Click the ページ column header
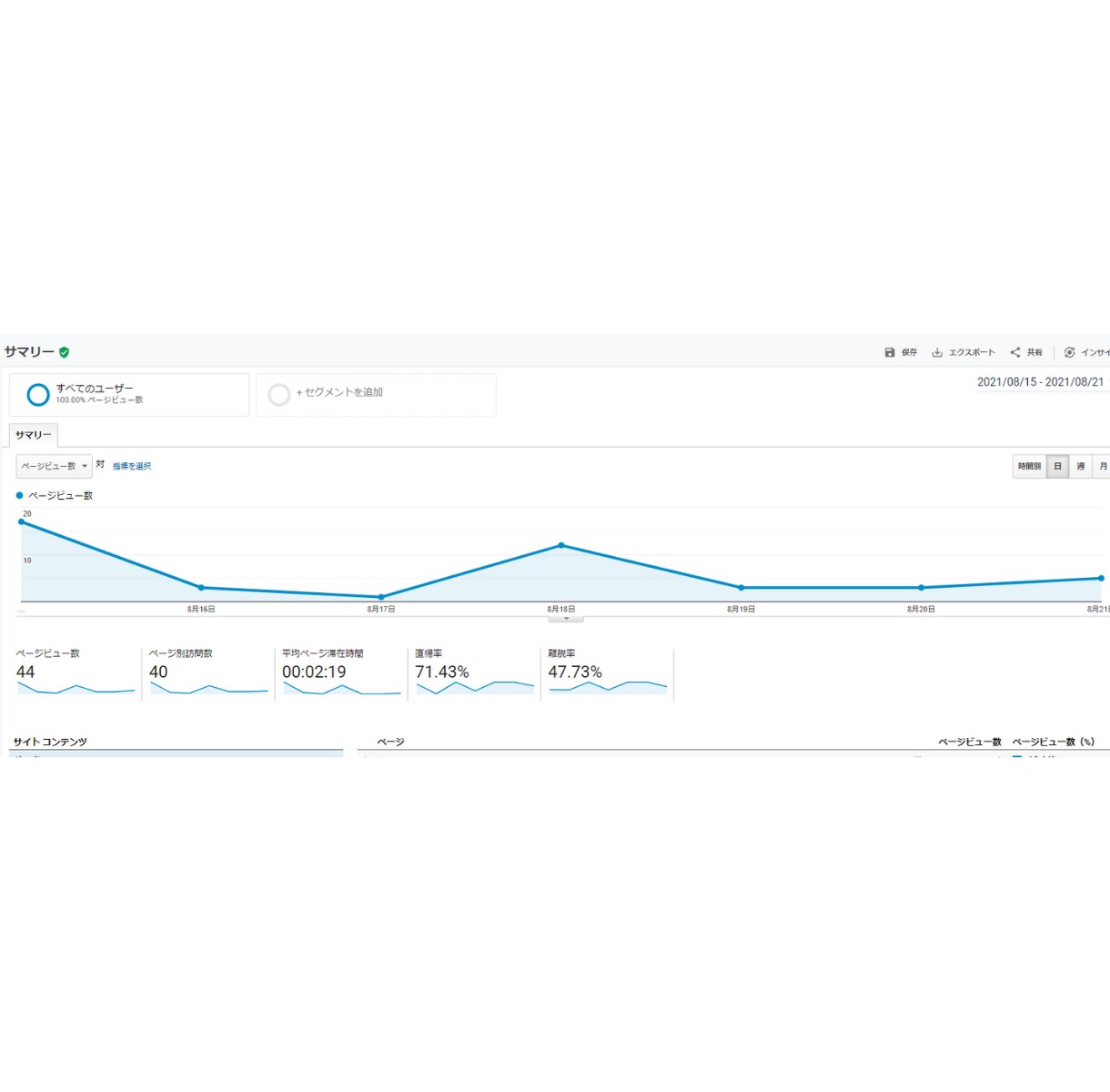1110x1092 pixels. [x=390, y=742]
